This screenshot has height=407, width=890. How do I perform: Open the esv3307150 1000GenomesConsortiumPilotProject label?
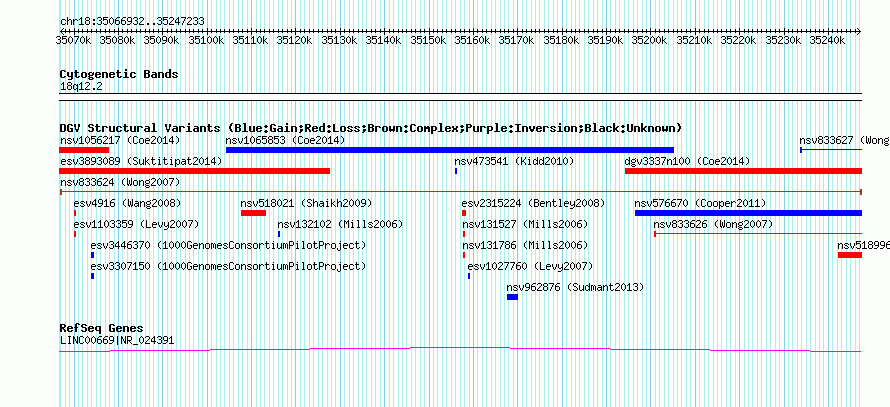[229, 266]
